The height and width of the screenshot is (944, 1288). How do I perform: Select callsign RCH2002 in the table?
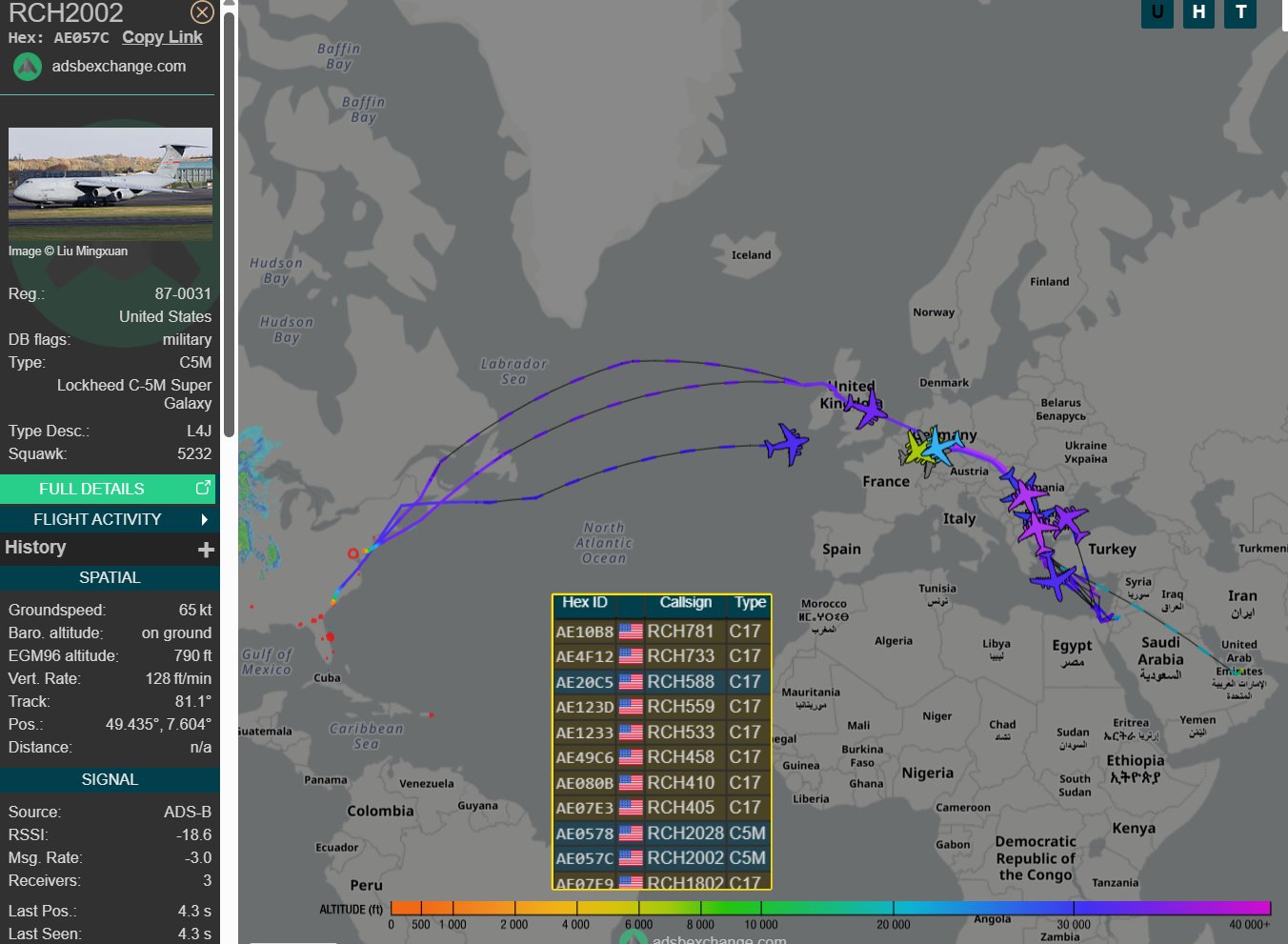[686, 858]
